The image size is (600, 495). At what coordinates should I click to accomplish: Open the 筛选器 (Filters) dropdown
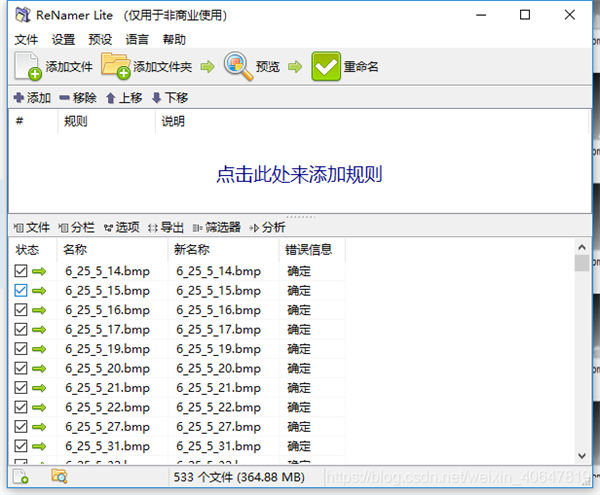pyautogui.click(x=216, y=227)
